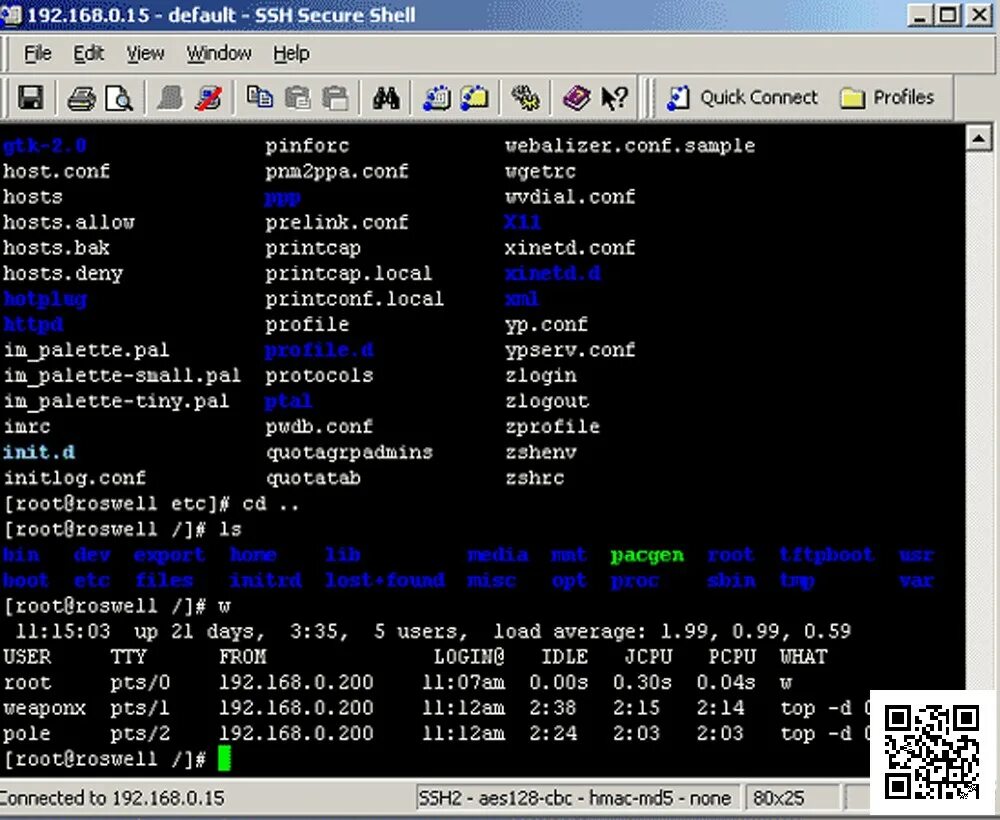Viewport: 1000px width, 820px height.
Task: Click the "LOGIN@" column header
Action: click(x=469, y=657)
